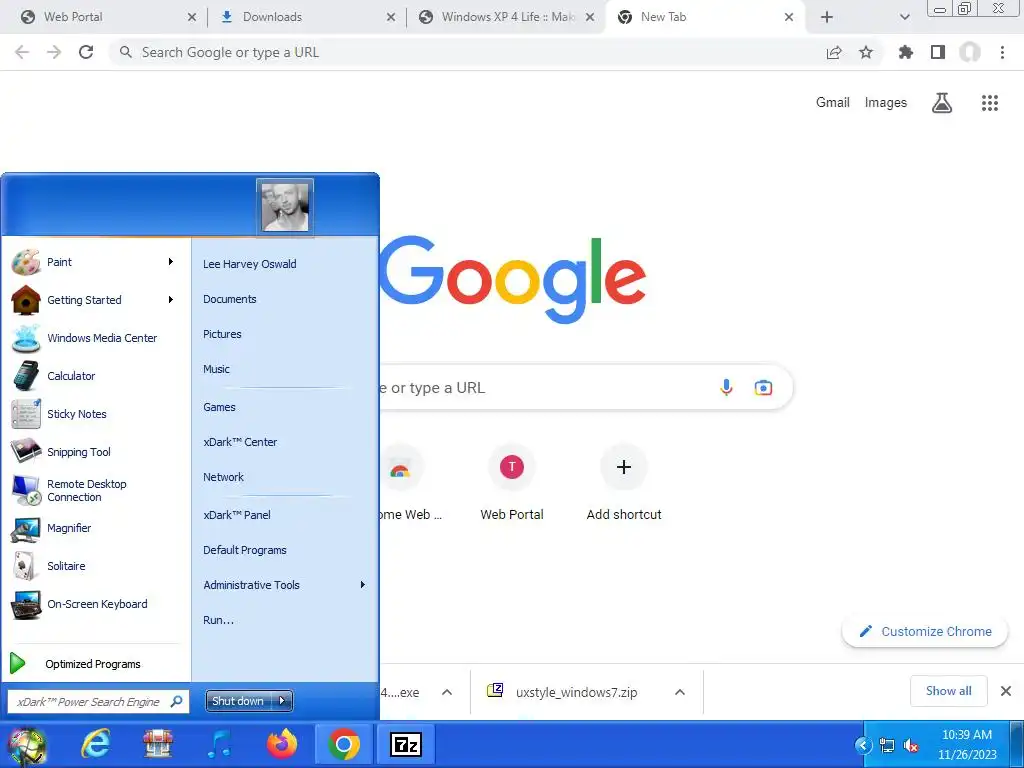The height and width of the screenshot is (768, 1024).
Task: Open options for the .exe download
Action: pyautogui.click(x=447, y=692)
